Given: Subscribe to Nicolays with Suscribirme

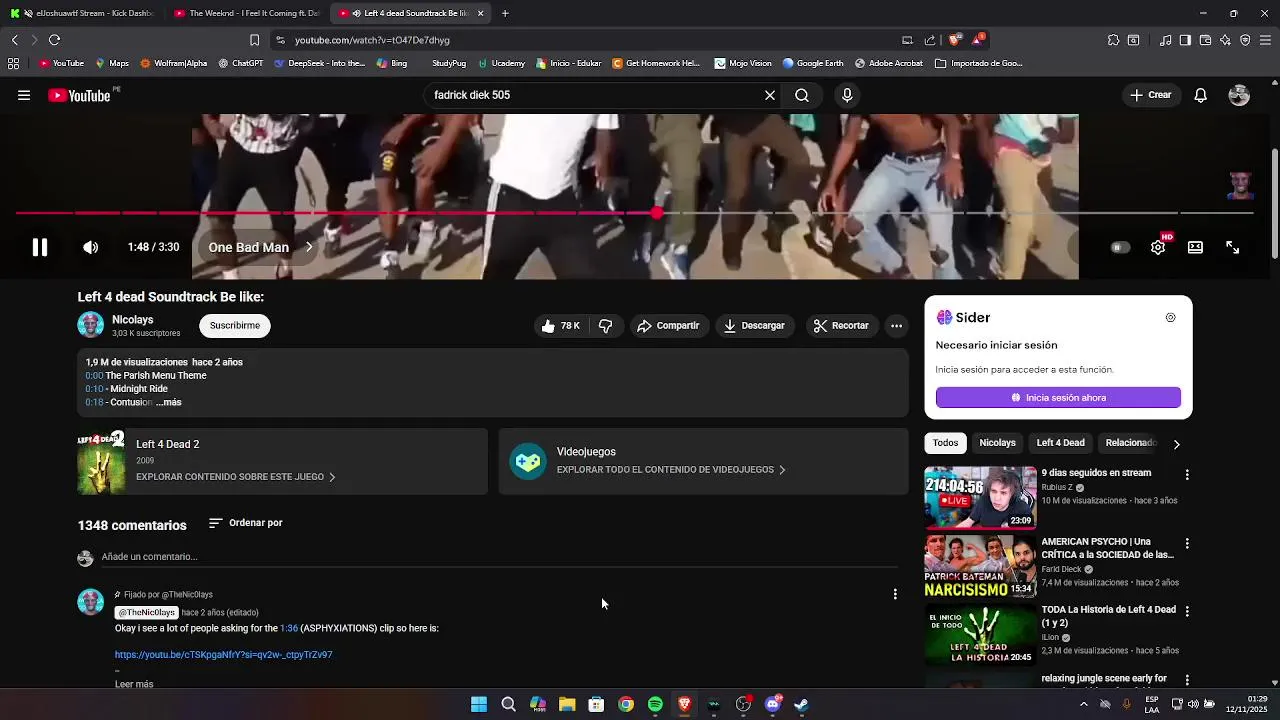Looking at the screenshot, I should [x=235, y=326].
